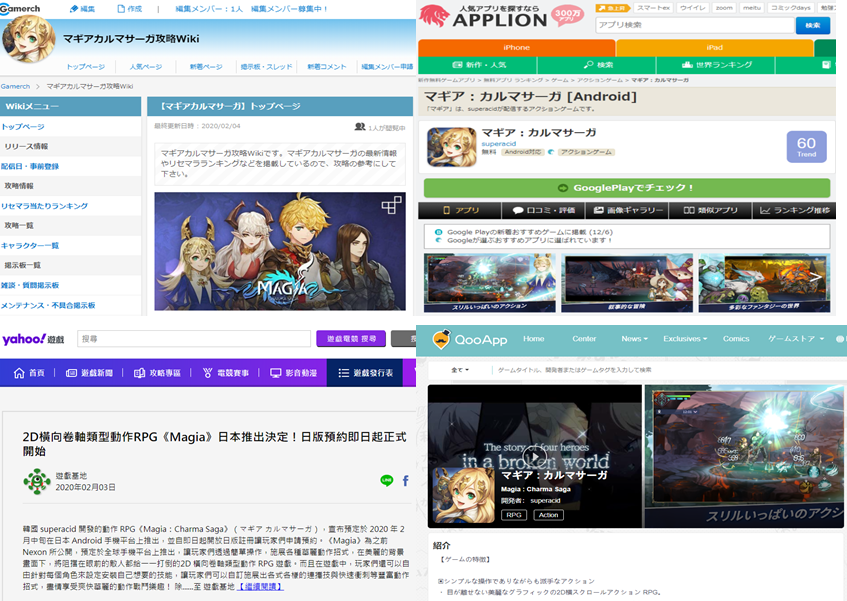Open 遊戲發行表 list icon on Yahoo
Image resolution: width=847 pixels, height=601 pixels.
pyautogui.click(x=344, y=373)
